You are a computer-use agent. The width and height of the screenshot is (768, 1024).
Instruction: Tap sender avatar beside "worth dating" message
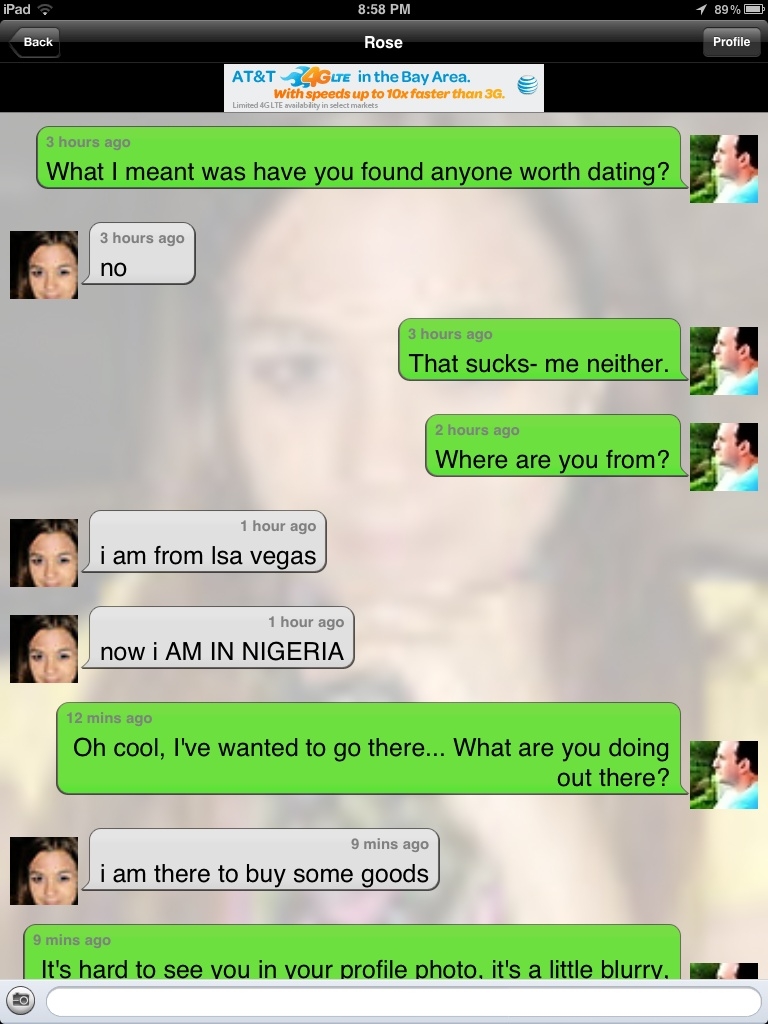[x=724, y=168]
